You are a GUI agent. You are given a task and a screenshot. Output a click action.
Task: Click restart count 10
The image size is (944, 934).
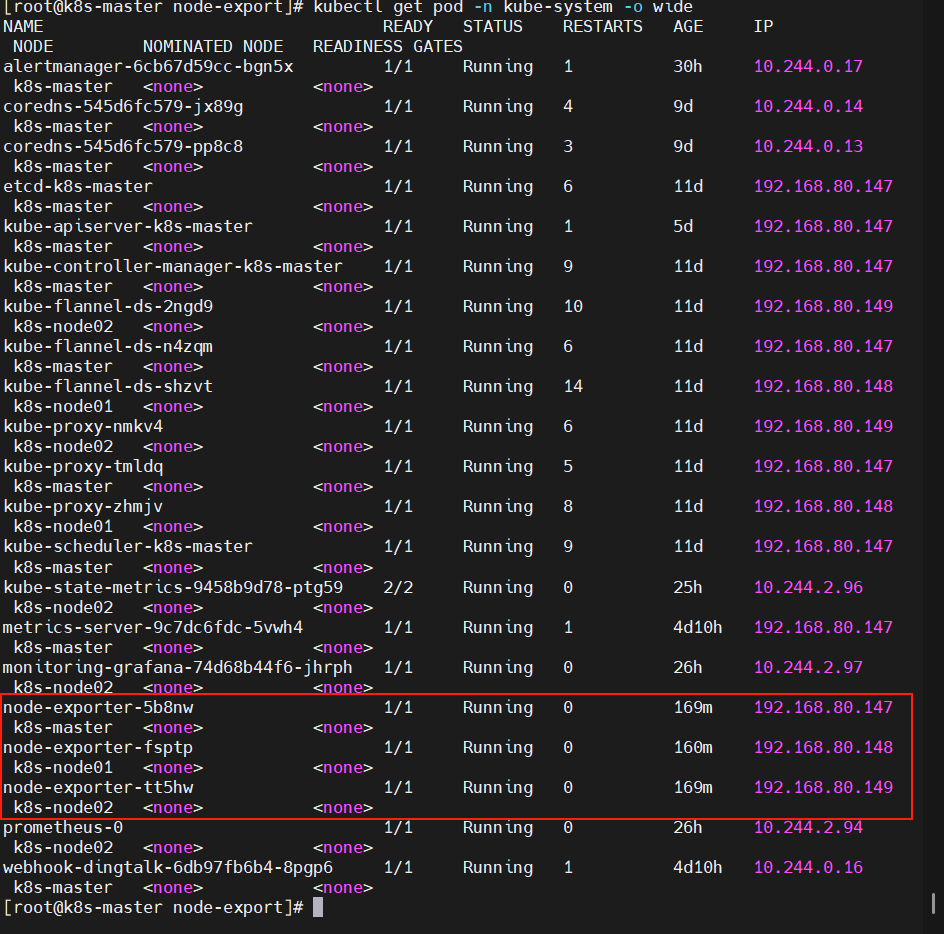(573, 307)
